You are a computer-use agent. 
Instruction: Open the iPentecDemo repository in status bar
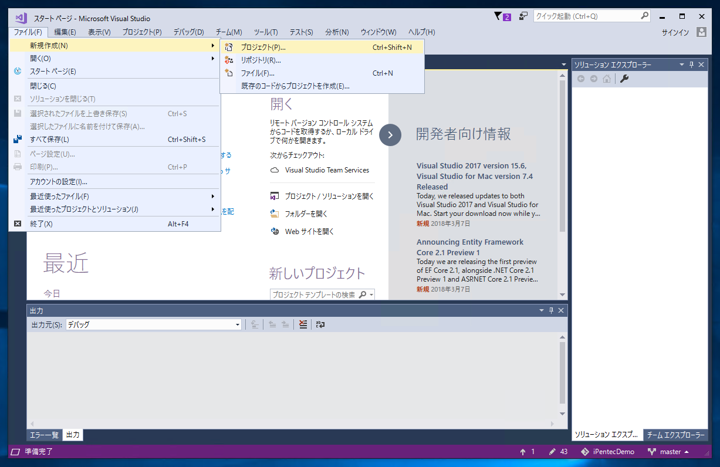point(608,452)
